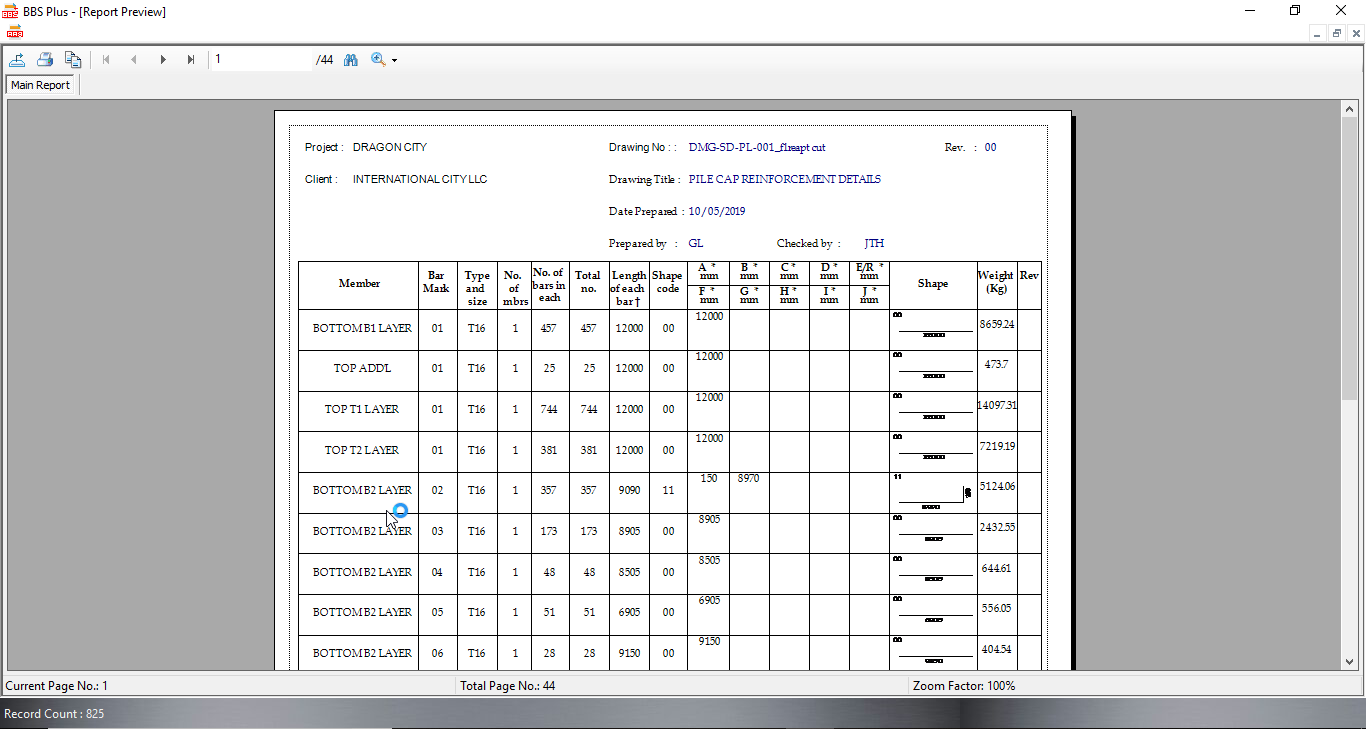Go to the previous page arrow
1366x729 pixels.
click(x=134, y=60)
